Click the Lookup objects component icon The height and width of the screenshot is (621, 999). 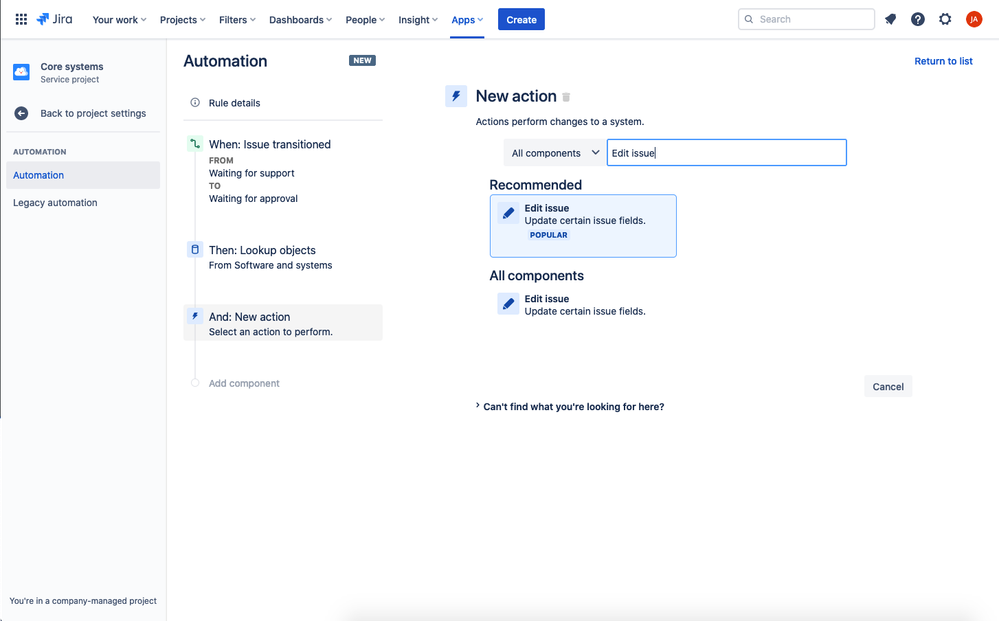195,250
